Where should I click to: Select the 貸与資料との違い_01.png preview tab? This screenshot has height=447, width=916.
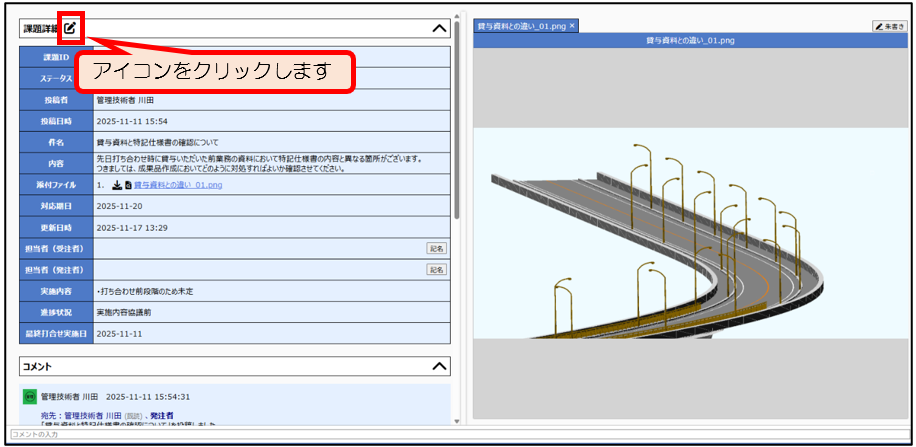[x=520, y=26]
